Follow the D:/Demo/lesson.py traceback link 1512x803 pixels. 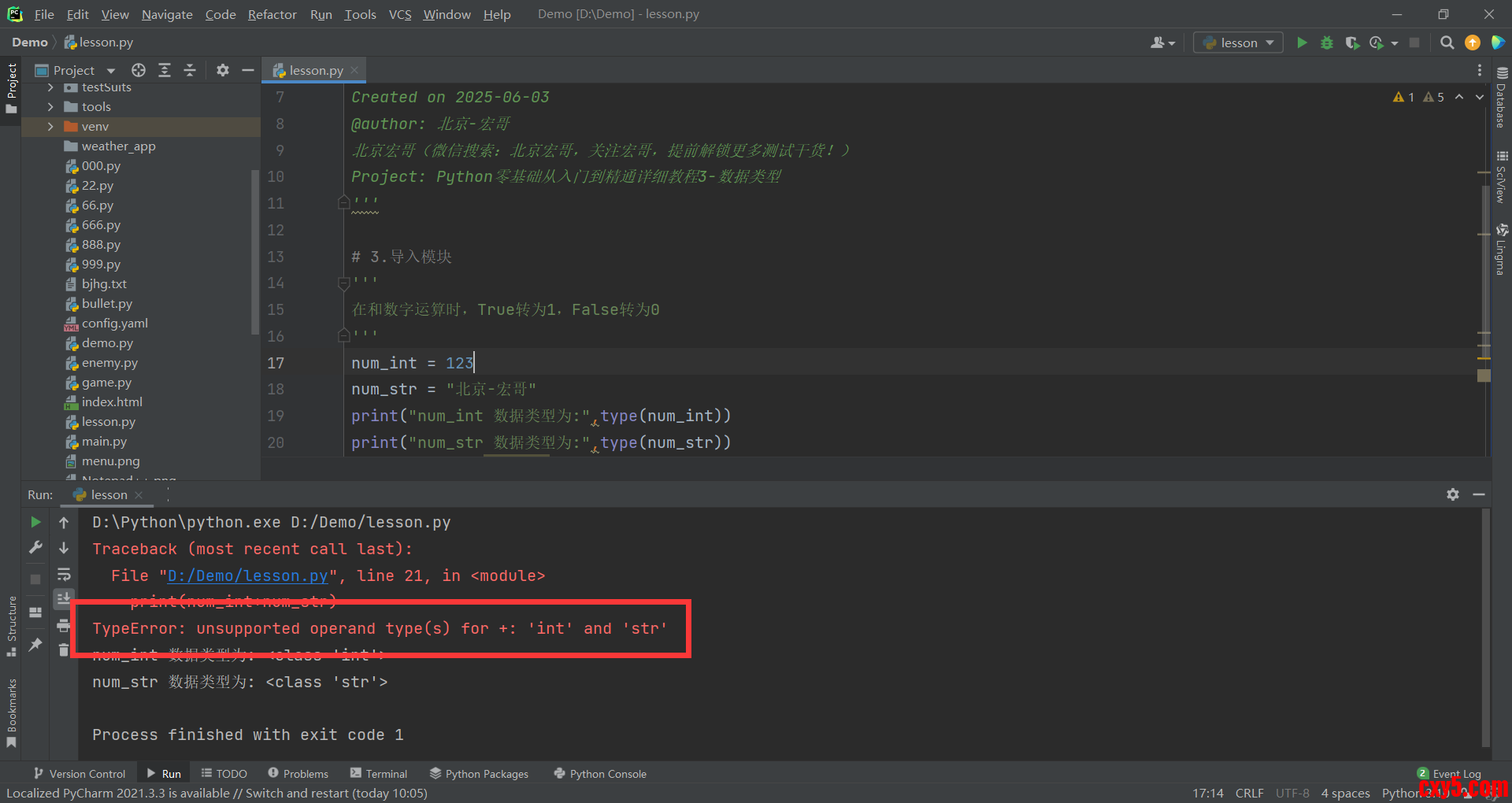tap(247, 575)
